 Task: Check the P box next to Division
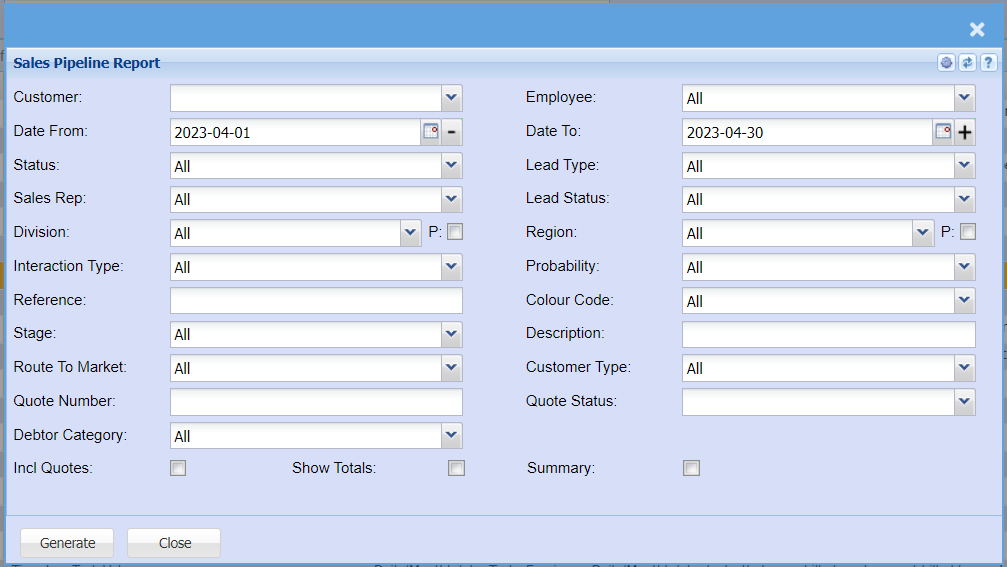(x=455, y=232)
